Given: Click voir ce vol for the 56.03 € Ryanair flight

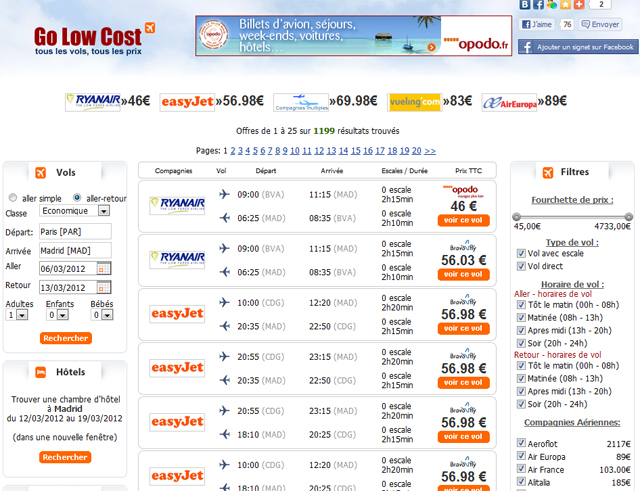Looking at the screenshot, I should click(x=463, y=274).
